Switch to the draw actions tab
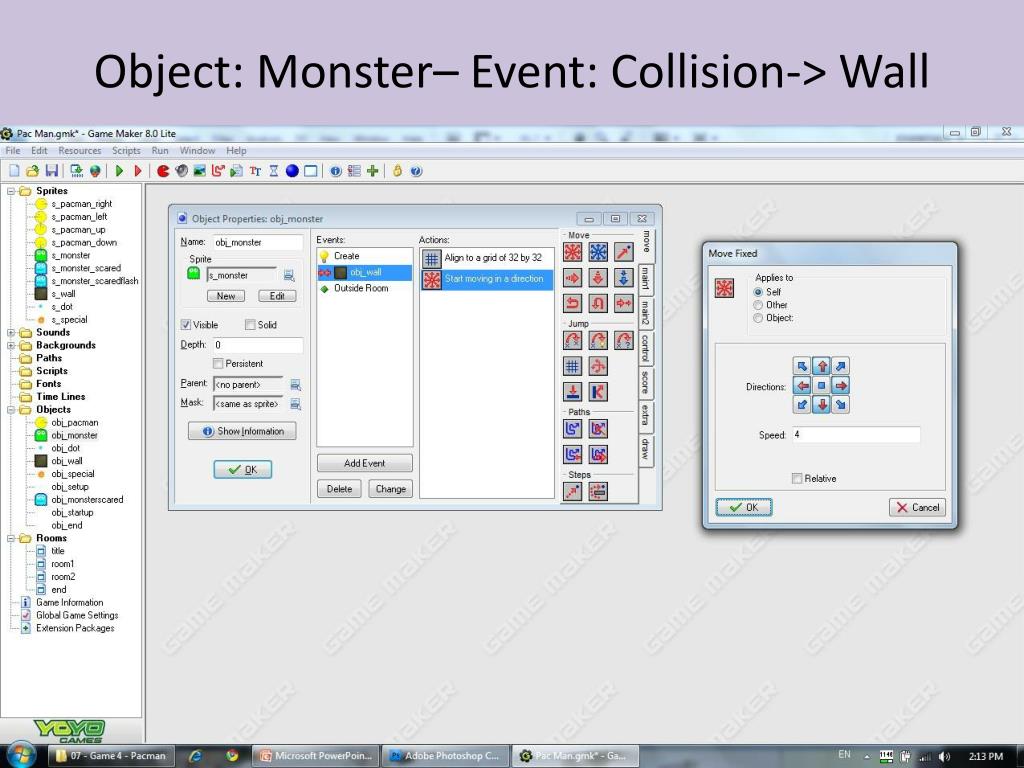Image resolution: width=1024 pixels, height=768 pixels. [x=645, y=449]
